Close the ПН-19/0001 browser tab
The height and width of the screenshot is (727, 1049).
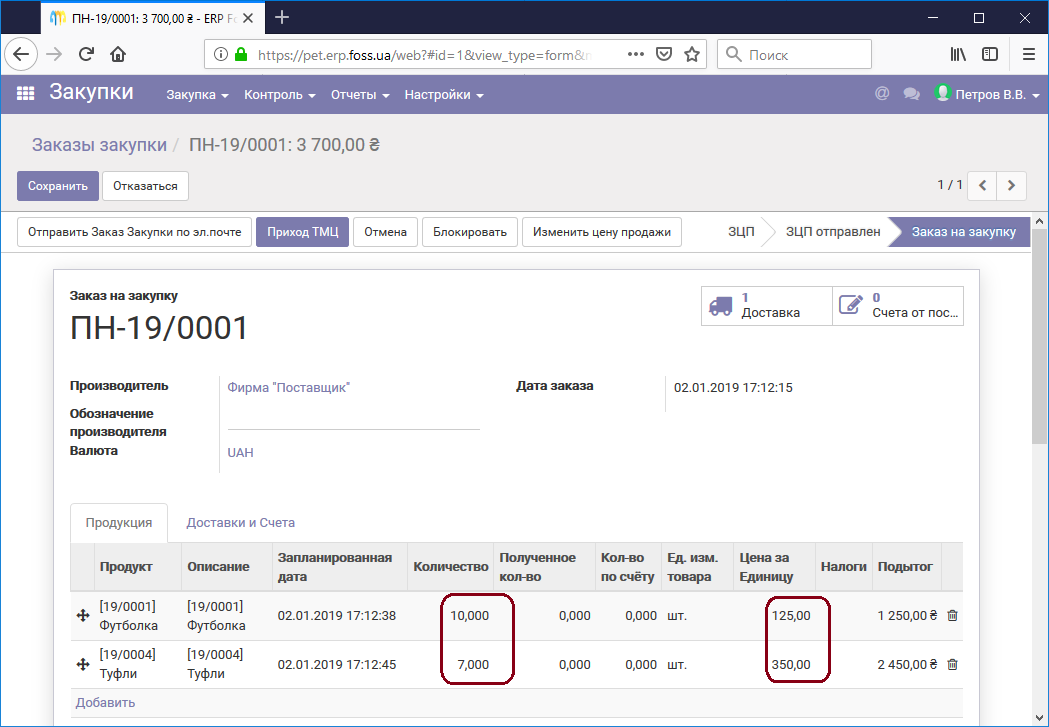(248, 18)
